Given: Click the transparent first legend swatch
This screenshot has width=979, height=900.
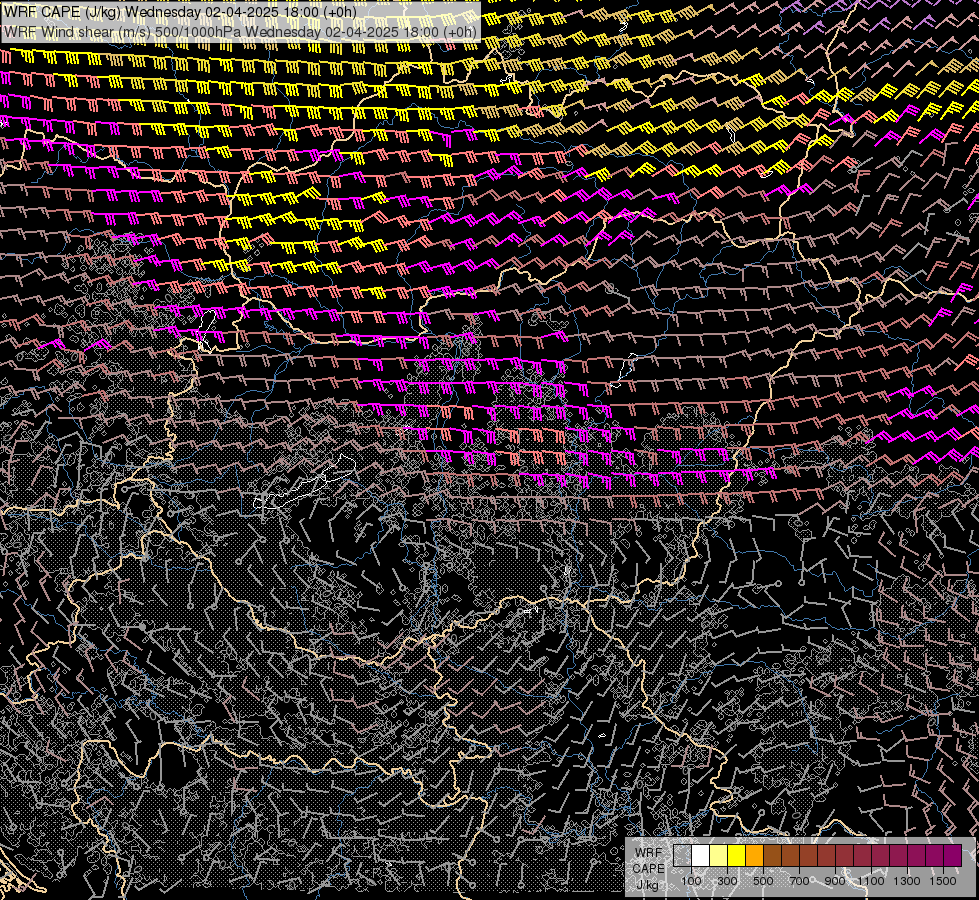Looking at the screenshot, I should coord(682,855).
